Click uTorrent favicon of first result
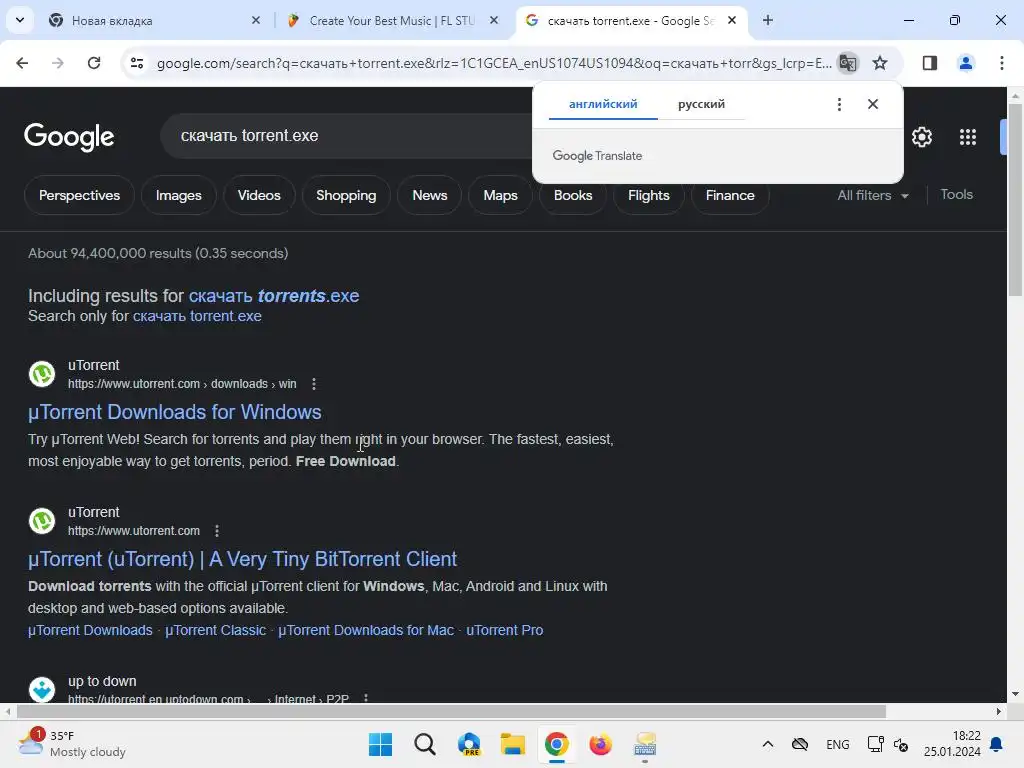The image size is (1024, 768). click(42, 374)
